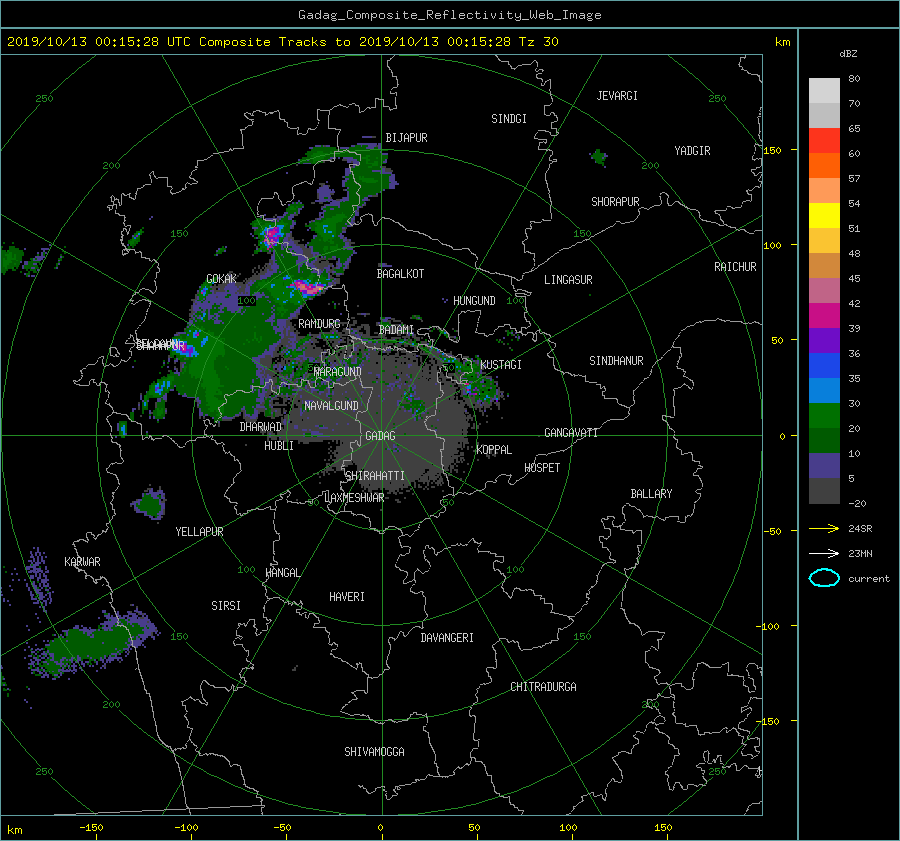
Task: Click the YELLAPUR label
Action: (x=199, y=532)
